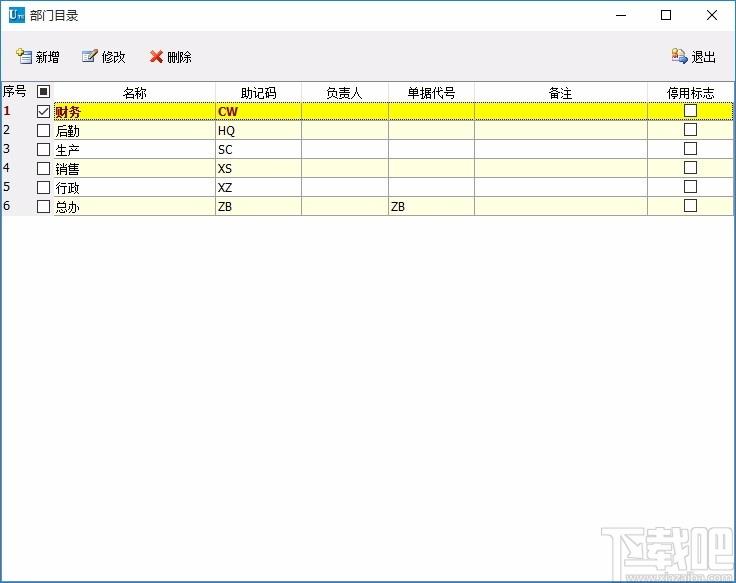Screen dimensions: 736x583
Task: Close the 部门目录 window
Action: click(711, 15)
